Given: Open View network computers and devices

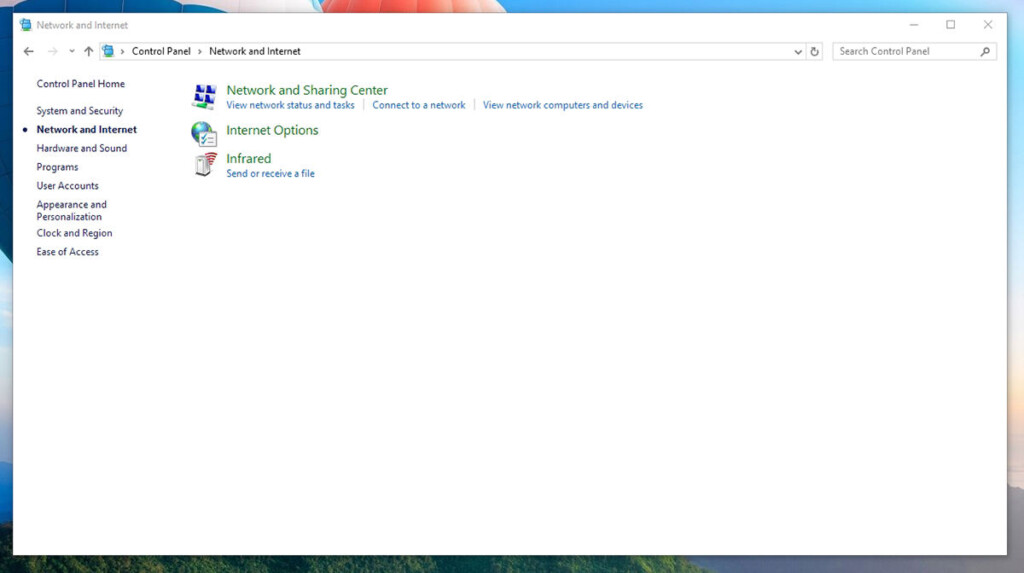Looking at the screenshot, I should tap(563, 105).
